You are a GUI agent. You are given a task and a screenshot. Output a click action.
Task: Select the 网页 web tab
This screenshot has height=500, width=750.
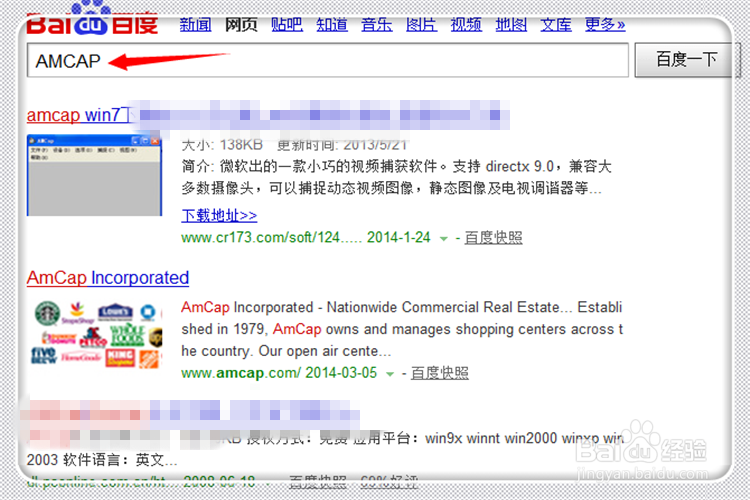(x=241, y=24)
